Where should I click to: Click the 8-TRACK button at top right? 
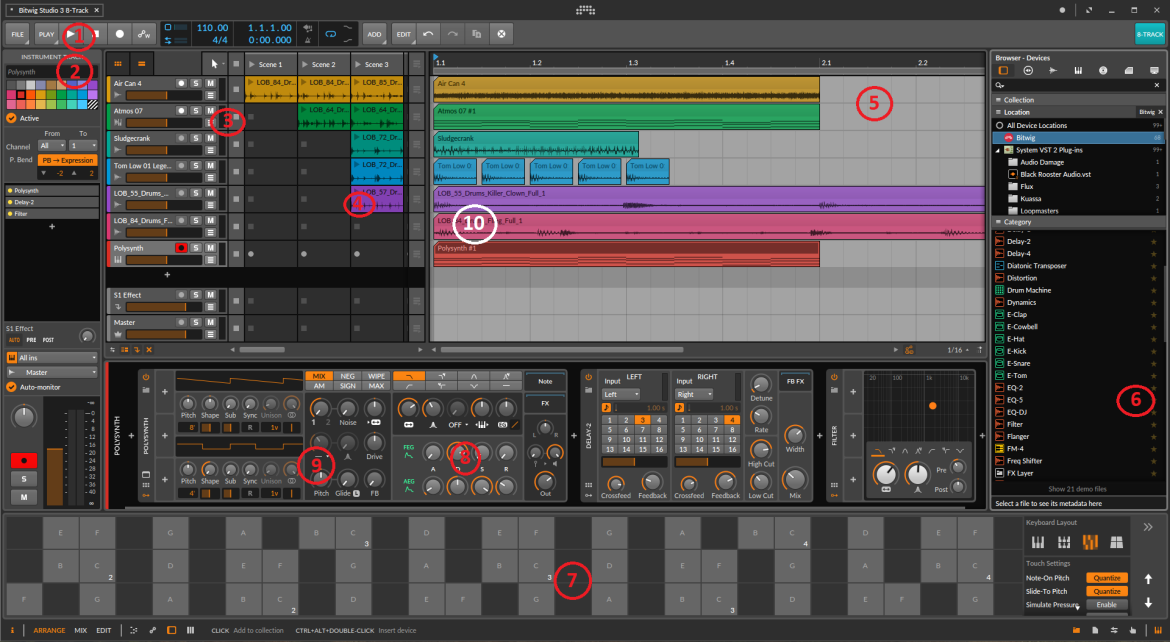[x=1149, y=34]
